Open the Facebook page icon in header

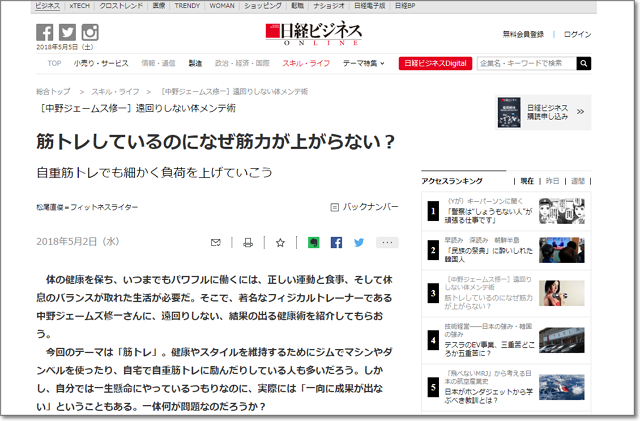(44, 33)
